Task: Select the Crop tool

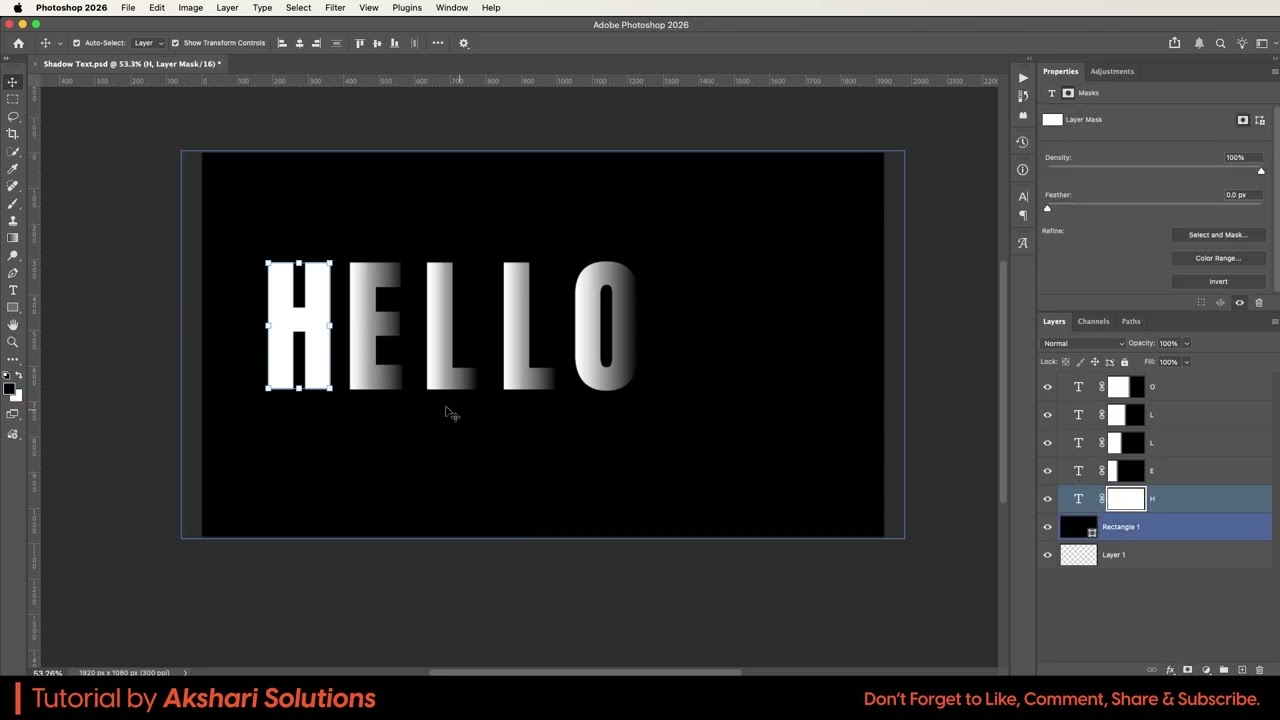Action: [13, 134]
